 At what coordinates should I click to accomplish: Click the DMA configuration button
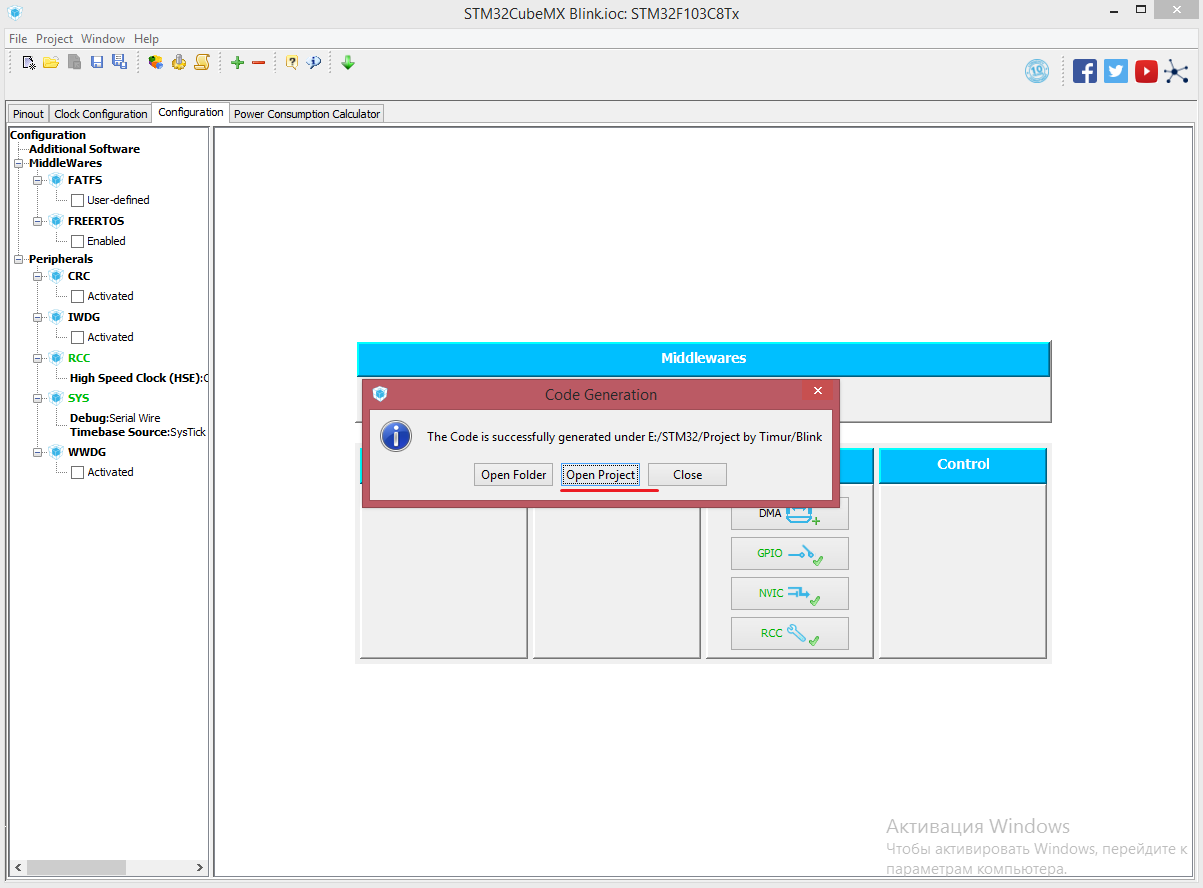click(x=790, y=514)
